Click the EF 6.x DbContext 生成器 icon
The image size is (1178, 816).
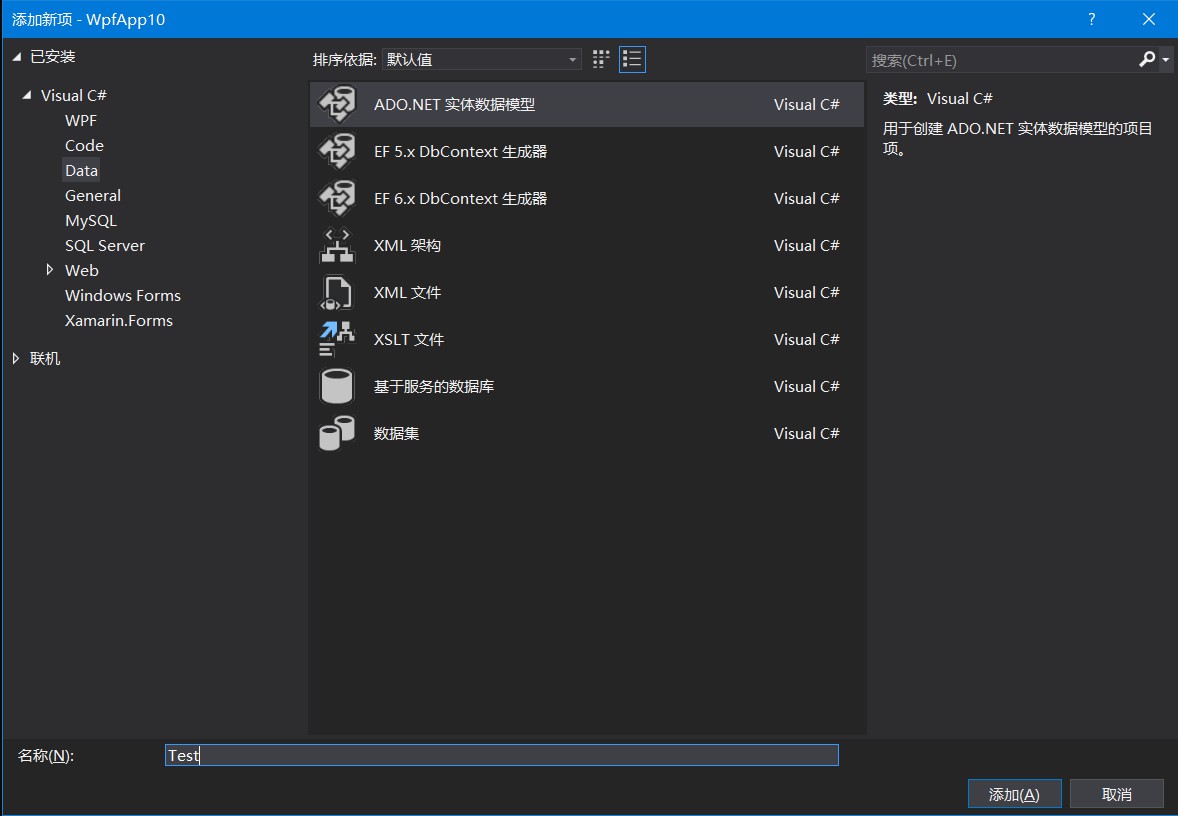(337, 198)
